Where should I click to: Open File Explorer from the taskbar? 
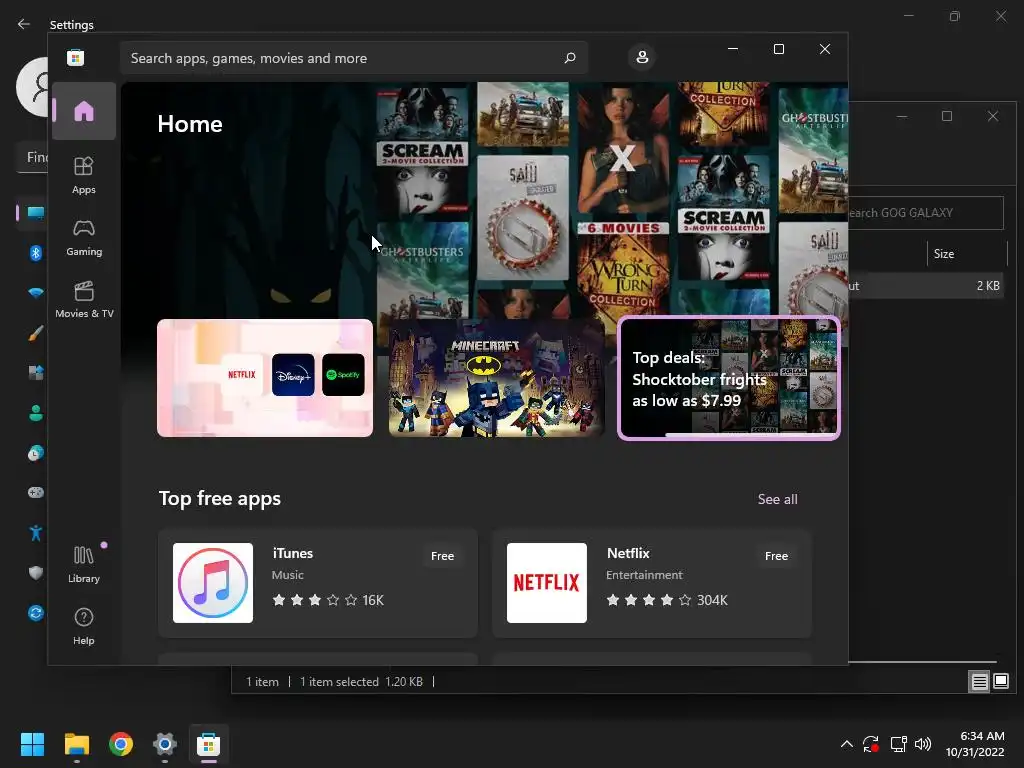[x=76, y=744]
